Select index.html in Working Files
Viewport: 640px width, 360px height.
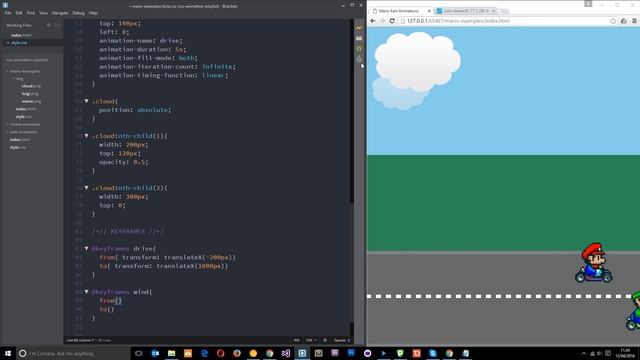(21, 36)
